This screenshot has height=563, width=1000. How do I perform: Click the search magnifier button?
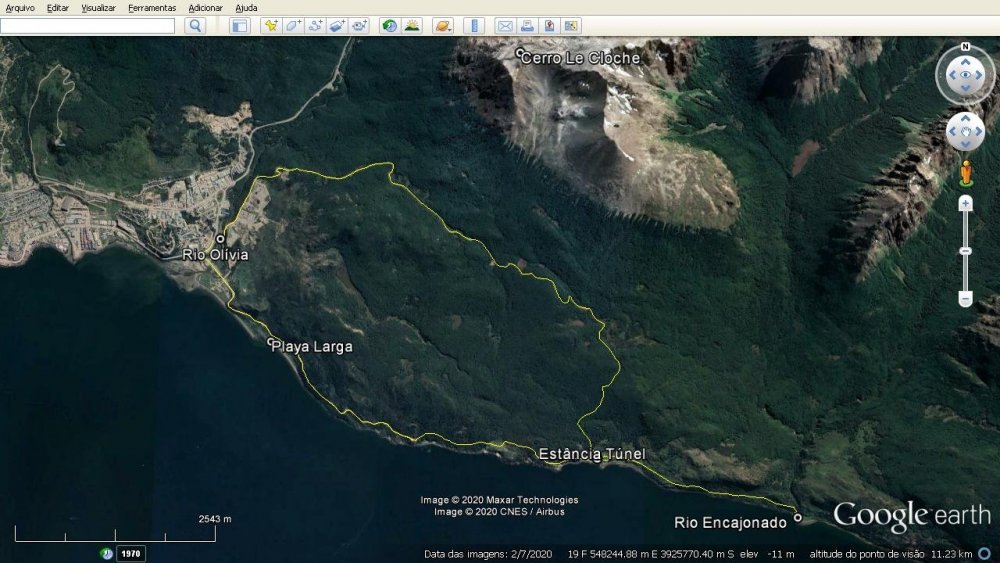(195, 26)
